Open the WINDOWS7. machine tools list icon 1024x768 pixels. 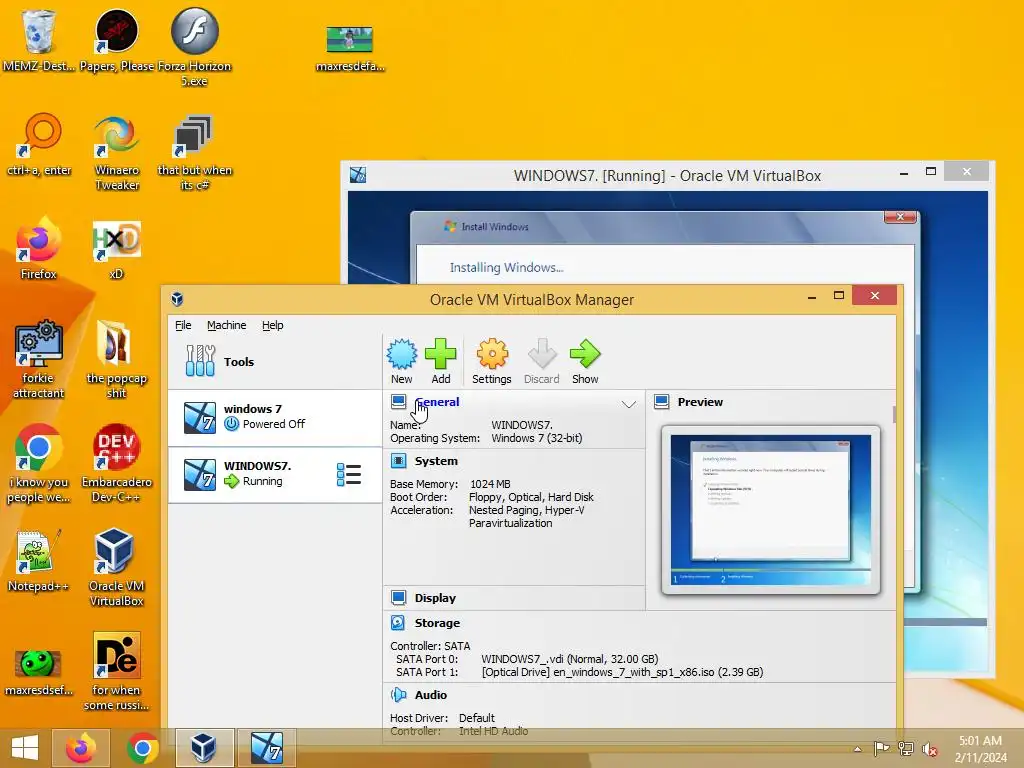click(349, 475)
